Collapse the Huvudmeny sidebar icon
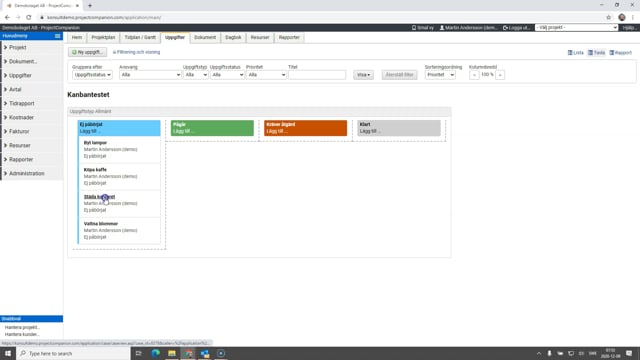 [x=58, y=36]
